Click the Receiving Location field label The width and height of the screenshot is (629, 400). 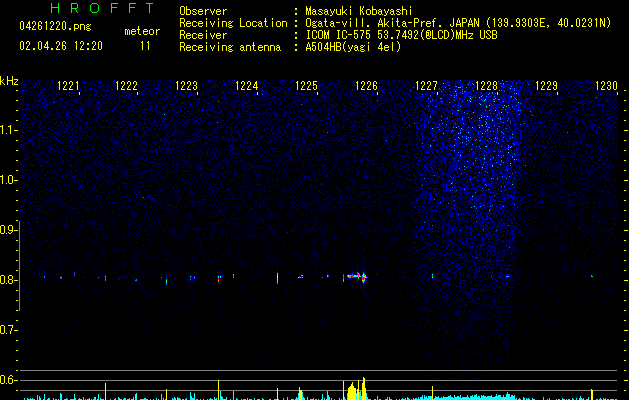click(233, 23)
